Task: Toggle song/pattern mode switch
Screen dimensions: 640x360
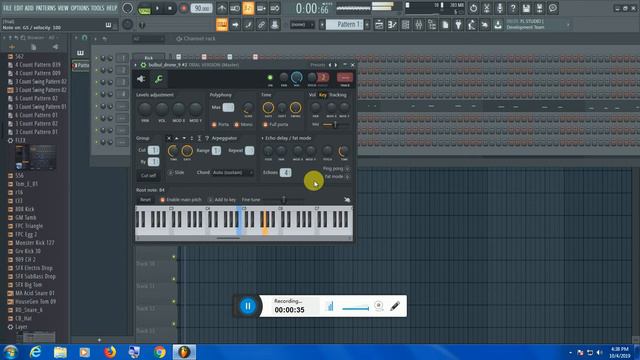Action: (x=144, y=8)
